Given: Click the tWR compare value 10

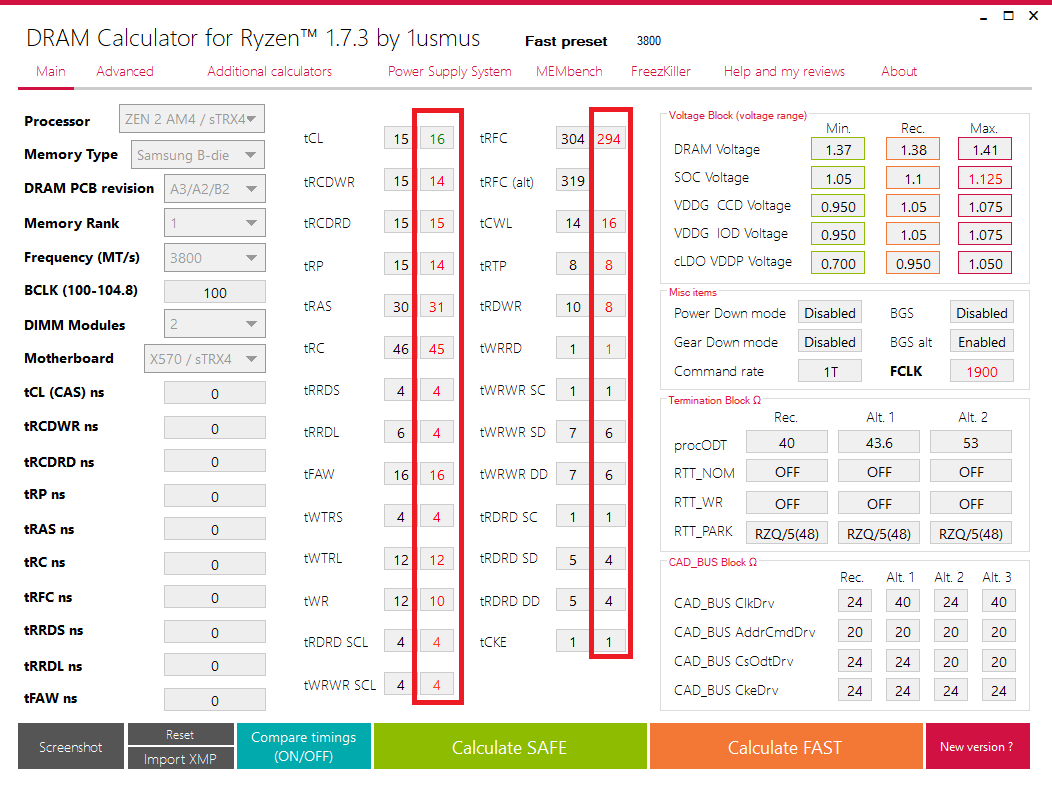Looking at the screenshot, I should [437, 600].
